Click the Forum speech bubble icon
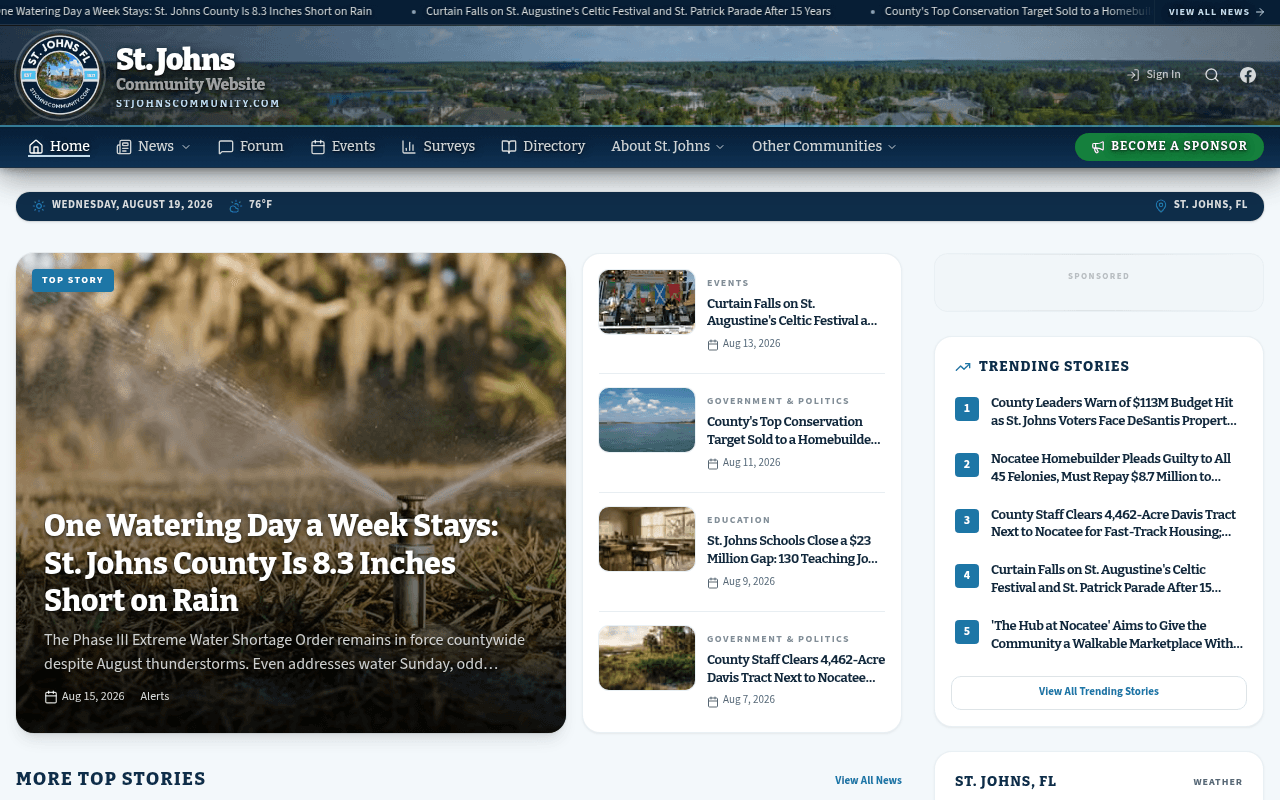Screen dimensions: 1280x800 [x=226, y=147]
